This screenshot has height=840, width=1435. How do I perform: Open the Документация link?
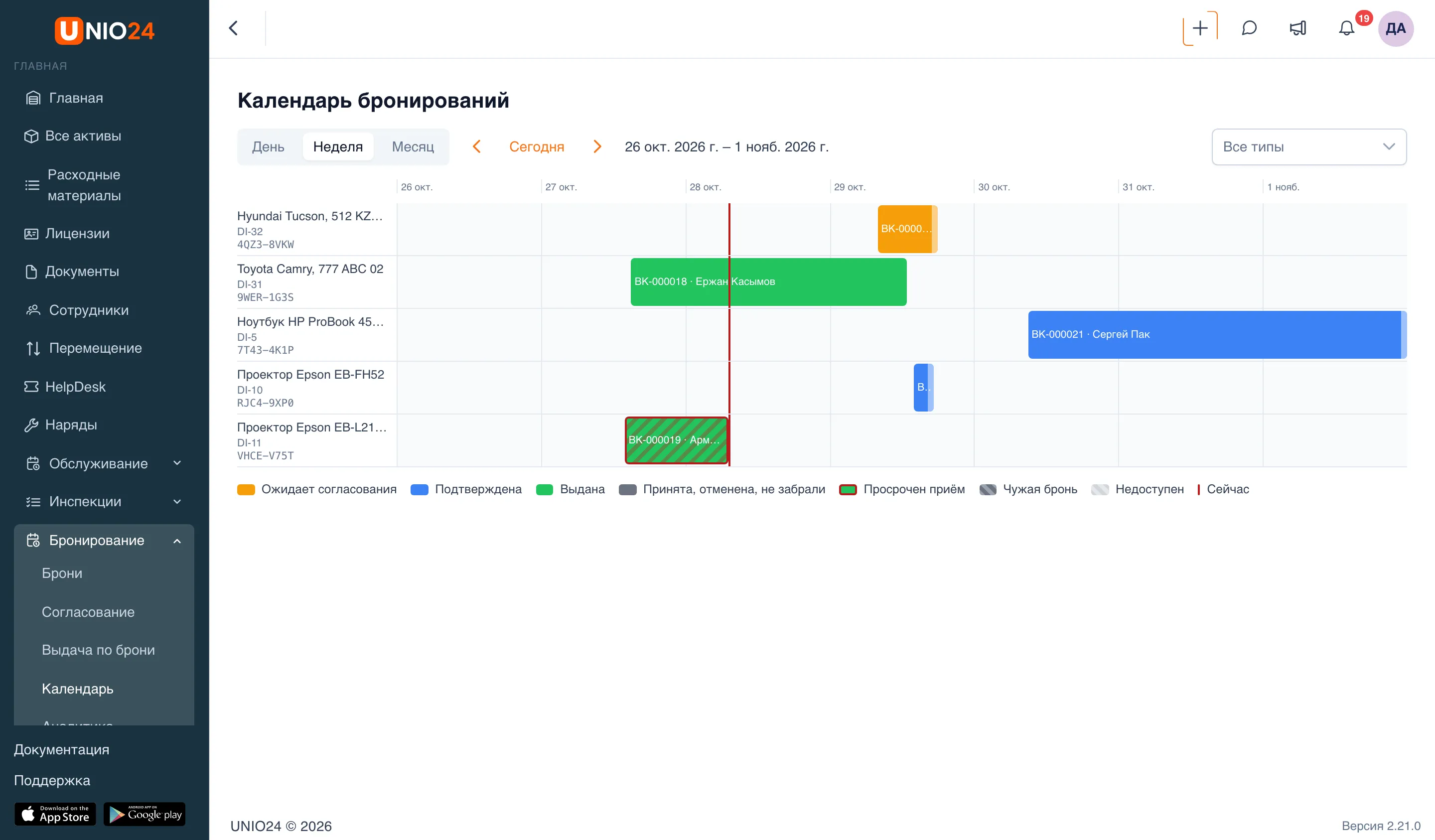click(x=61, y=749)
